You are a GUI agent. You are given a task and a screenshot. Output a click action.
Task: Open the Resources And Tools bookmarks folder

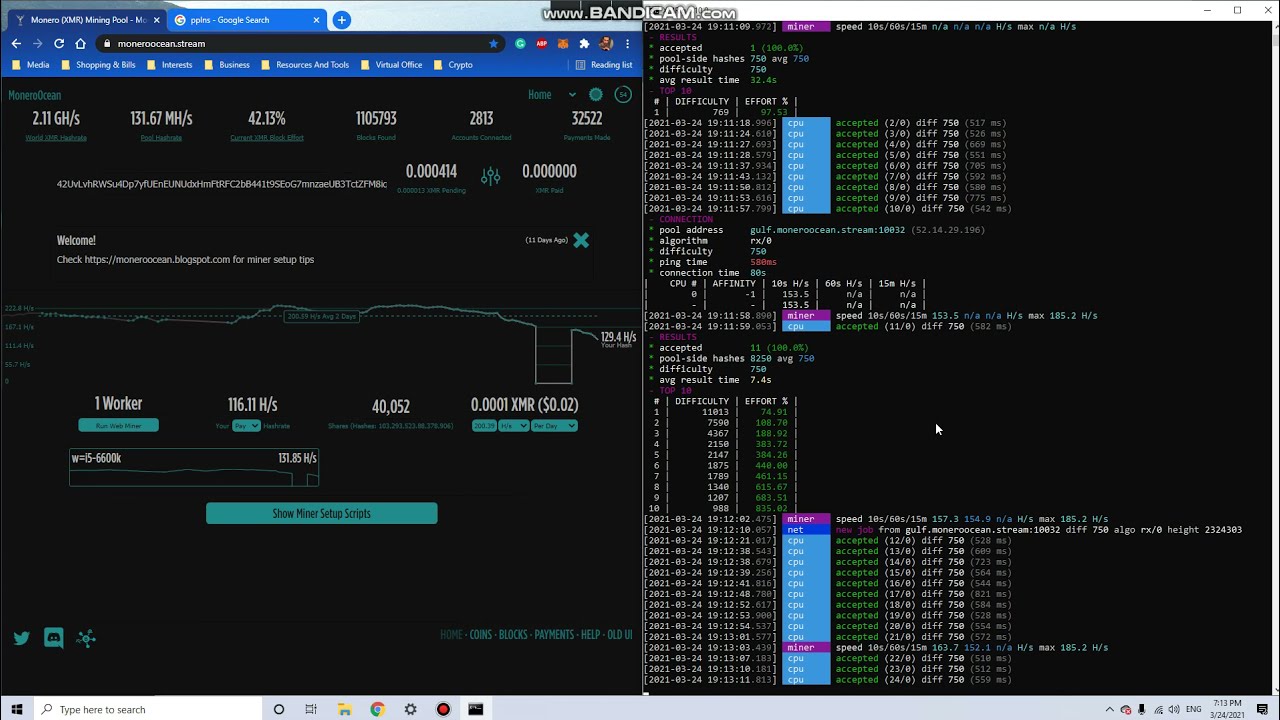(x=305, y=65)
